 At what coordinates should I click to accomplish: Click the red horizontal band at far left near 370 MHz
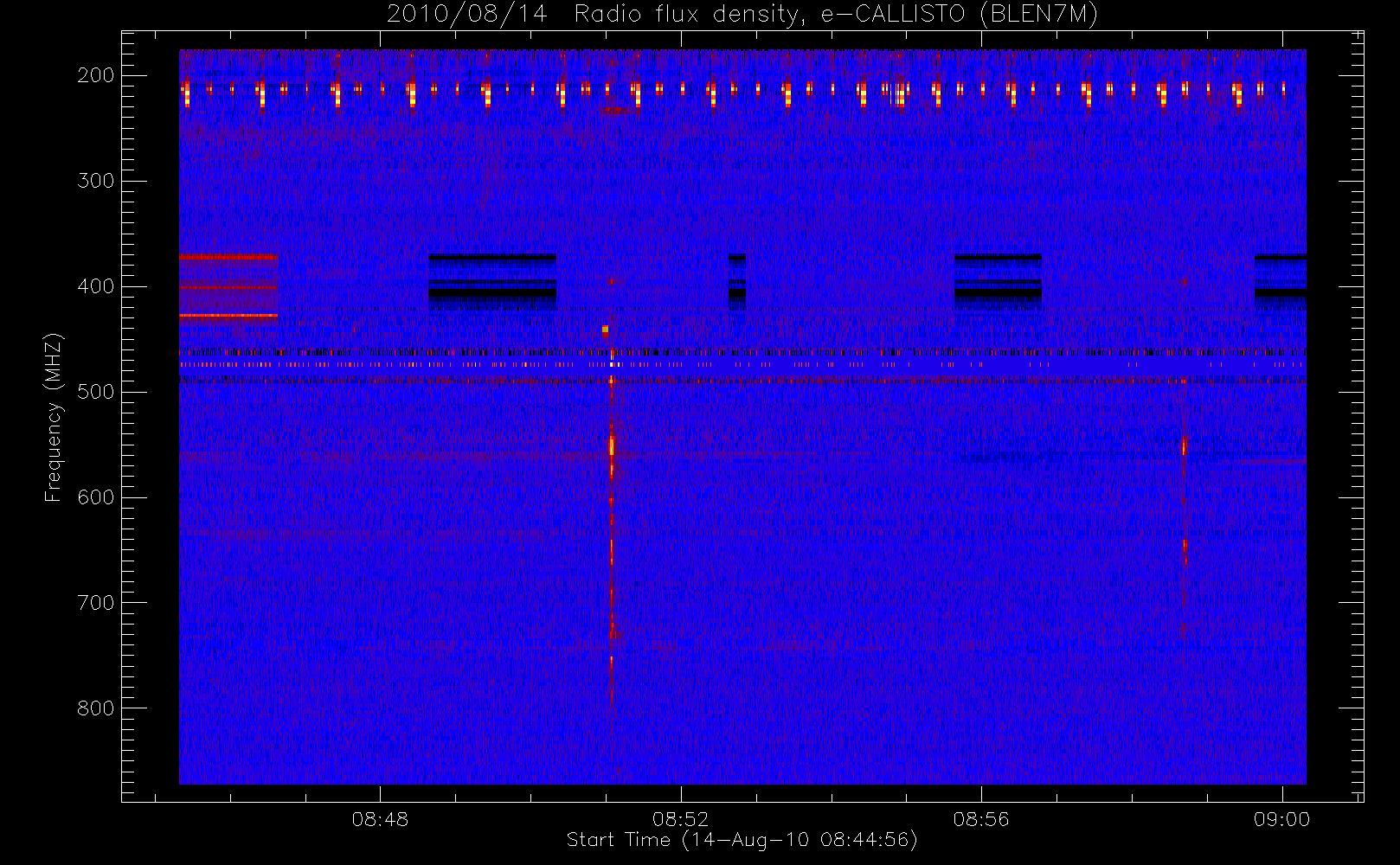[x=228, y=257]
